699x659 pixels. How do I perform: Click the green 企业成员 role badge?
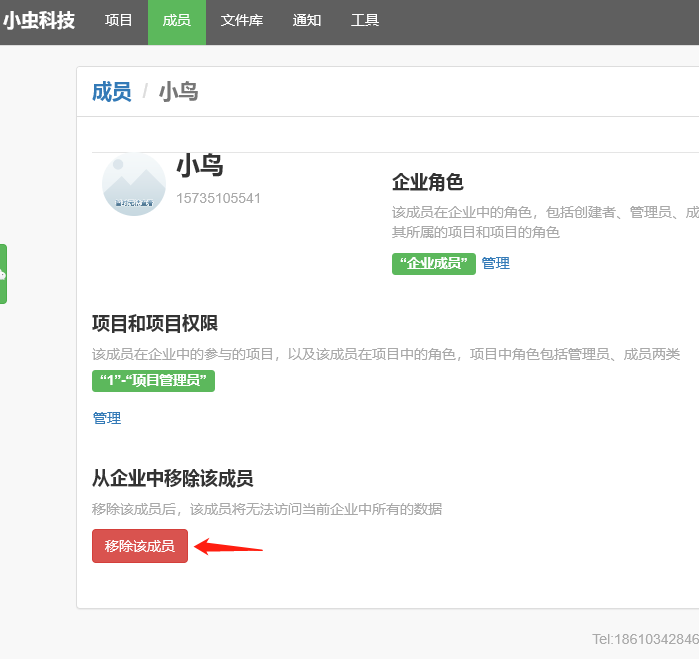pyautogui.click(x=434, y=263)
